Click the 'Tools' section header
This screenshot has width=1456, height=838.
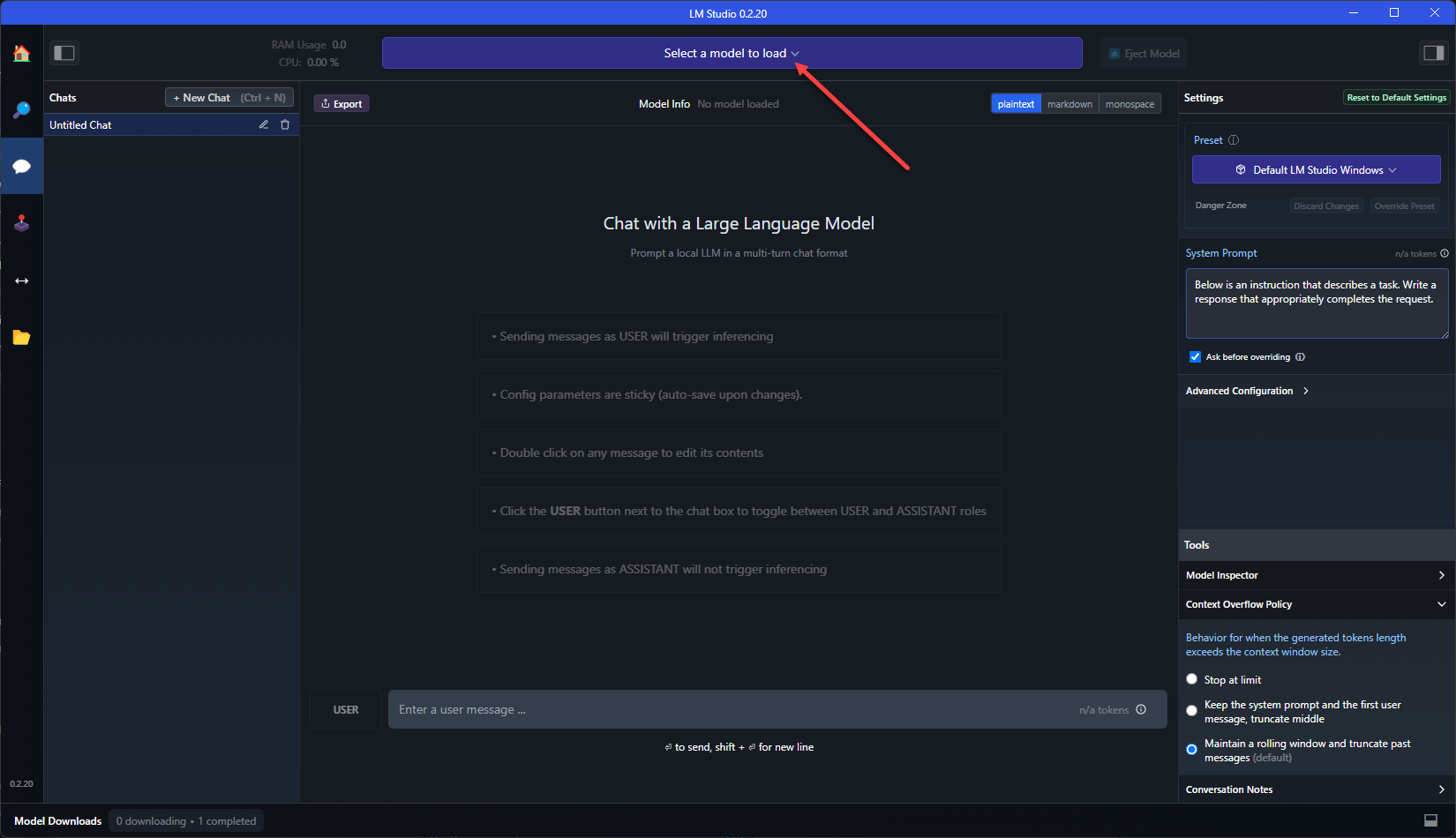[1197, 545]
